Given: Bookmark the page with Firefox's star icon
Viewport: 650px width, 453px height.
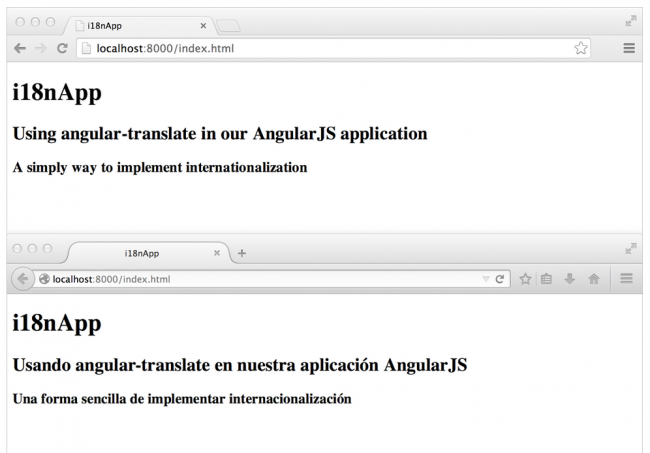Looking at the screenshot, I should click(x=527, y=279).
